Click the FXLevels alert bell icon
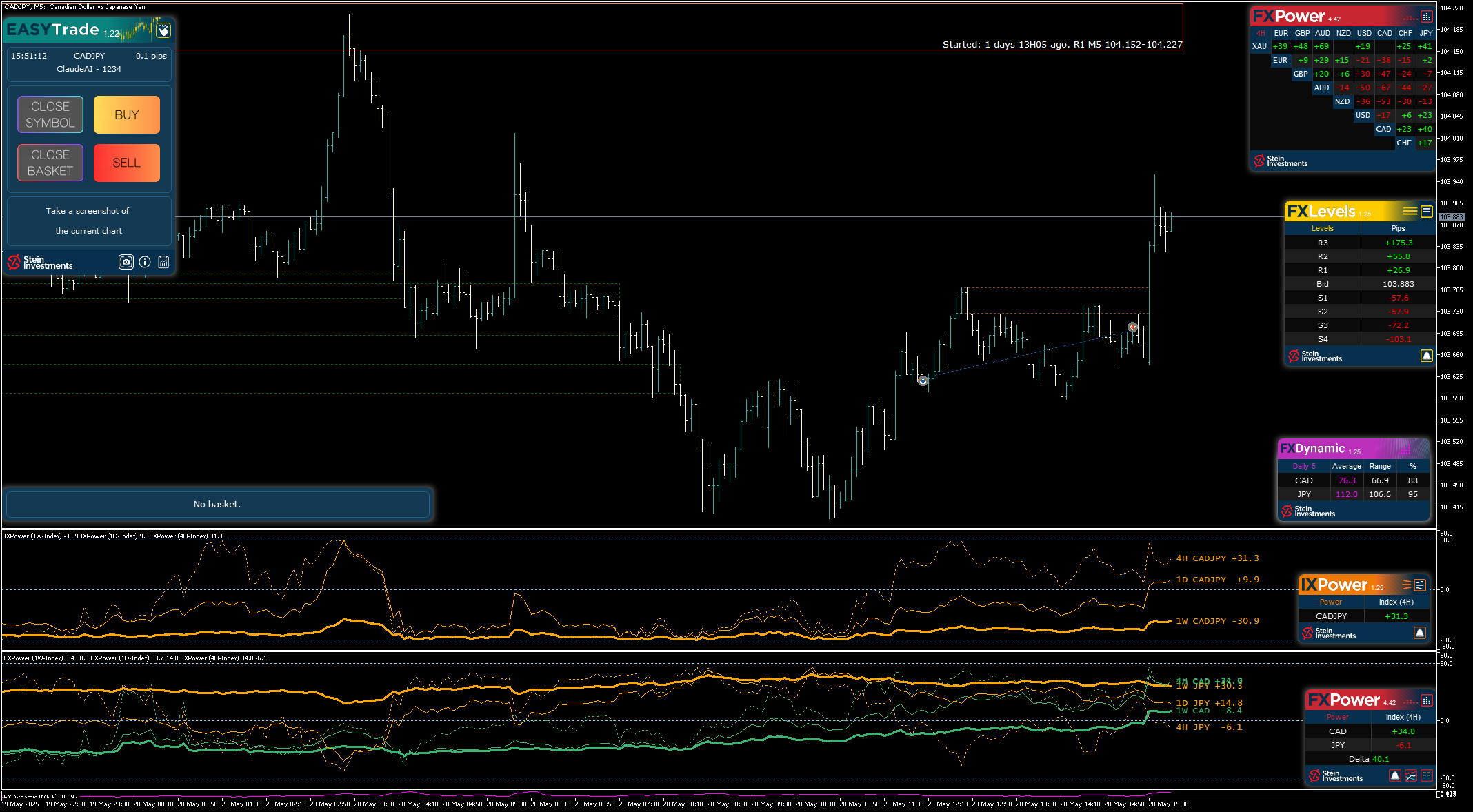This screenshot has height=812, width=1473. tap(1427, 356)
